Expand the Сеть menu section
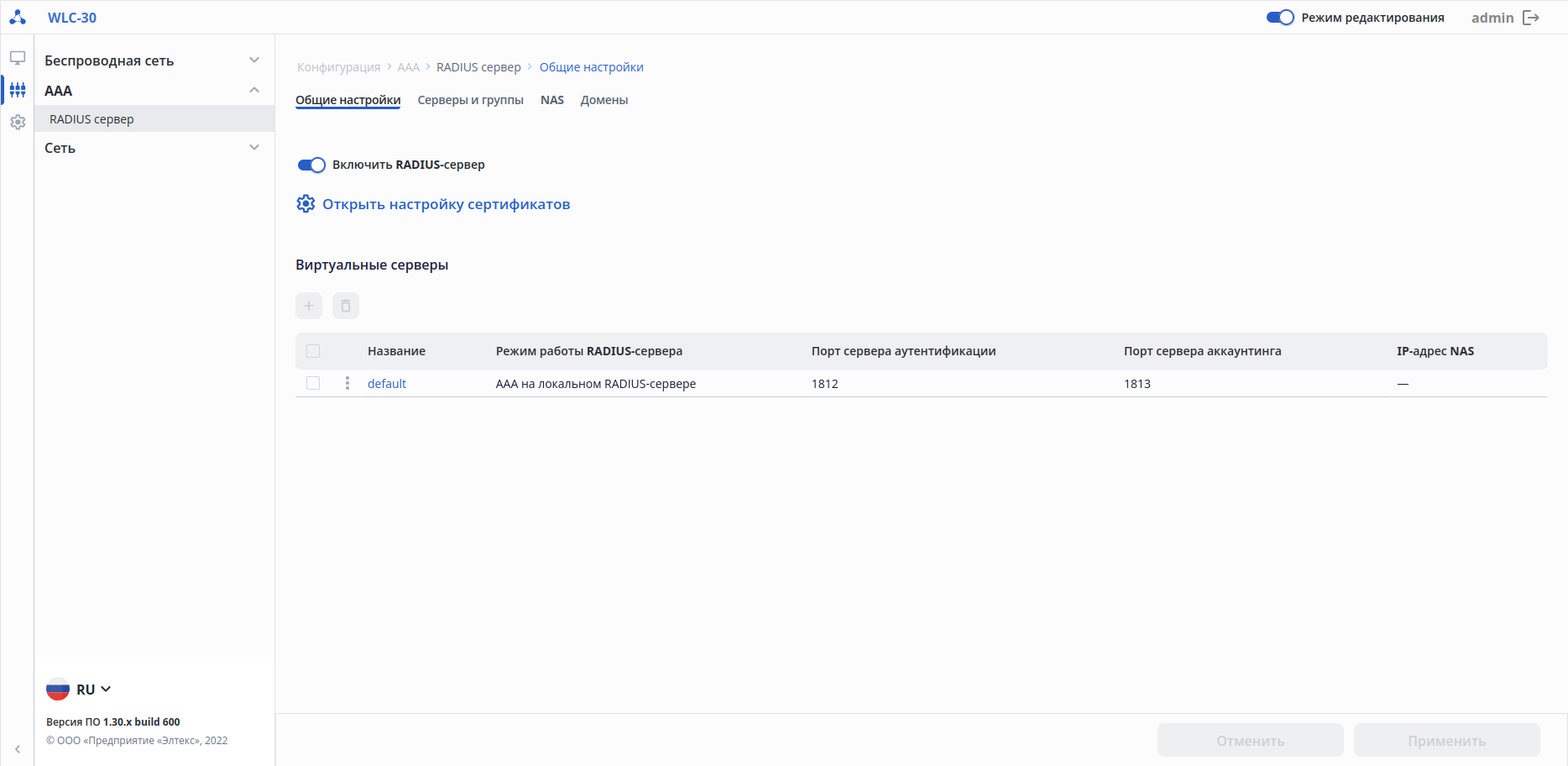Viewport: 1568px width, 766px height. 253,148
